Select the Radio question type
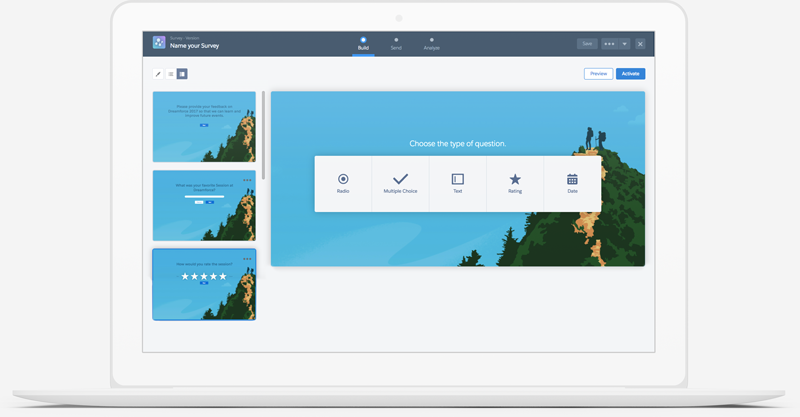Screen dimensions: 800x417 pos(343,183)
